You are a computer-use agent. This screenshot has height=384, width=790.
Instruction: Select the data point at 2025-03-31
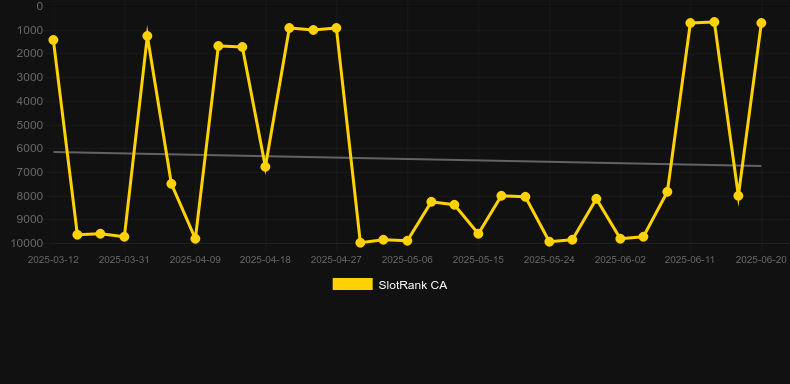tap(124, 236)
